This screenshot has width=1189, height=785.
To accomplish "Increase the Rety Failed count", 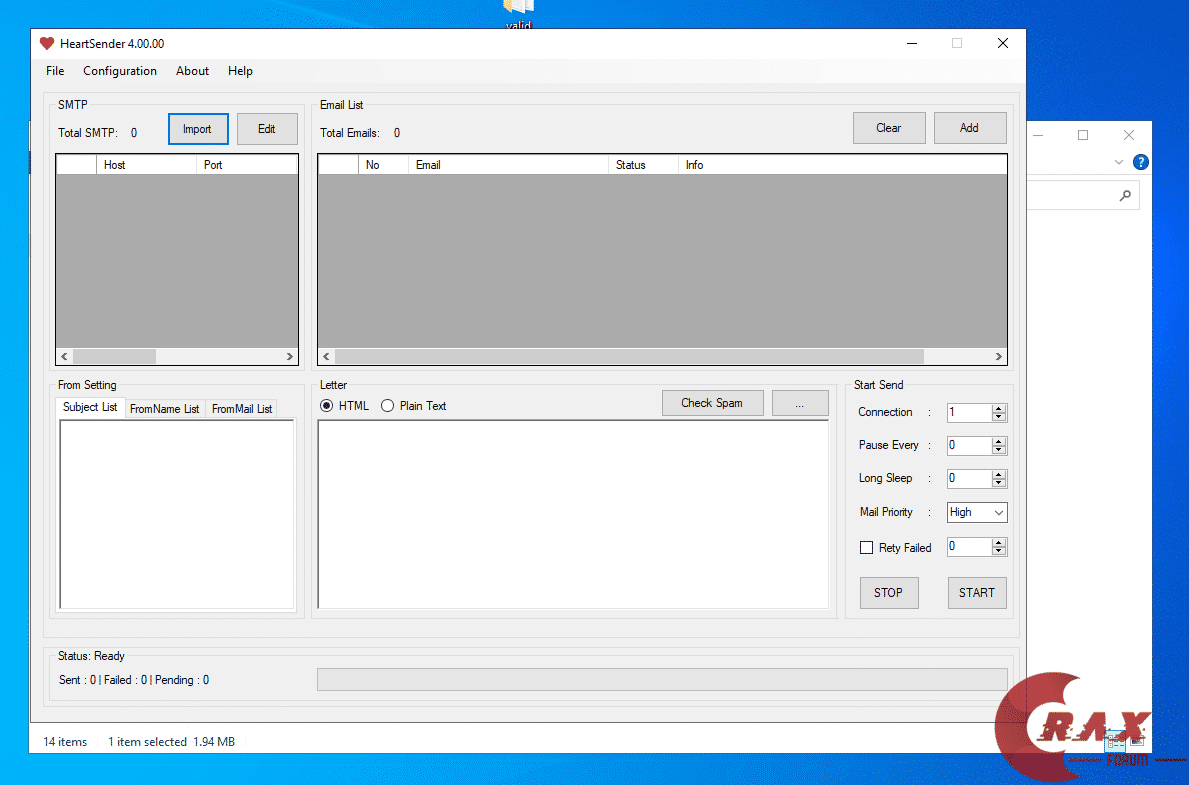I will pyautogui.click(x=999, y=543).
